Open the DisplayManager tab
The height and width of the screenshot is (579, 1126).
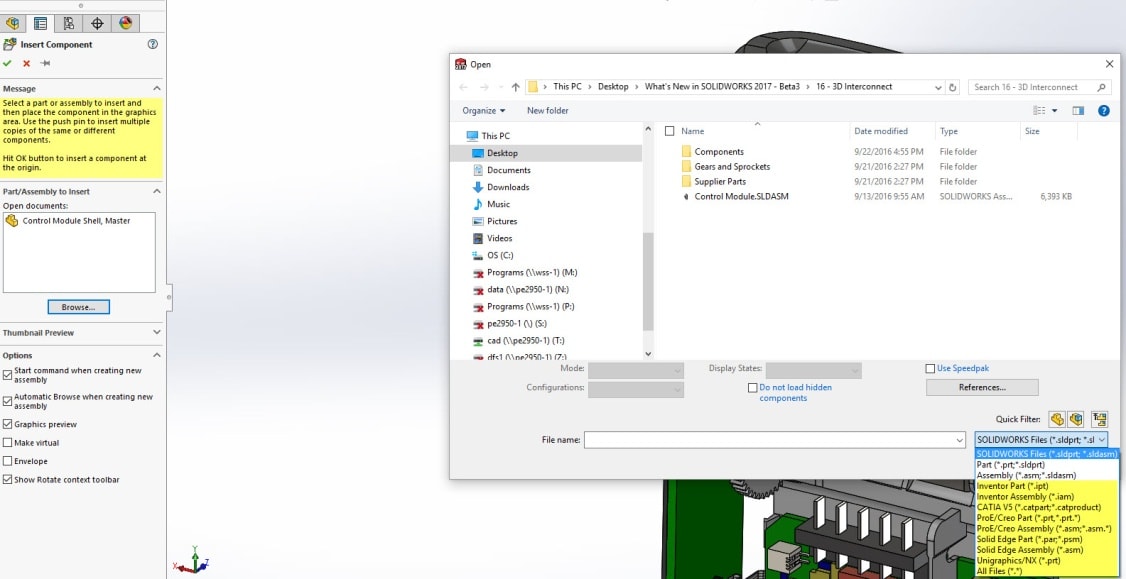tap(126, 23)
